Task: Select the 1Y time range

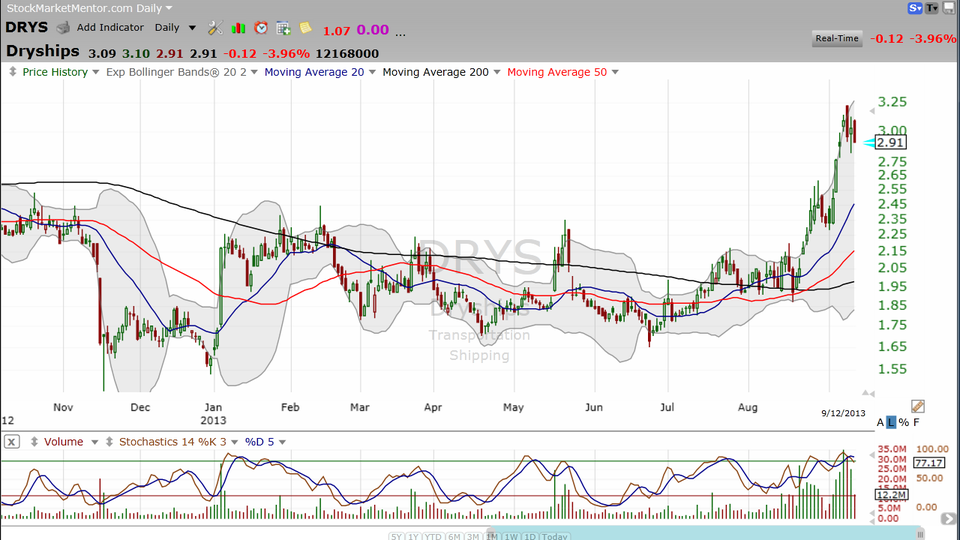Action: pyautogui.click(x=413, y=536)
